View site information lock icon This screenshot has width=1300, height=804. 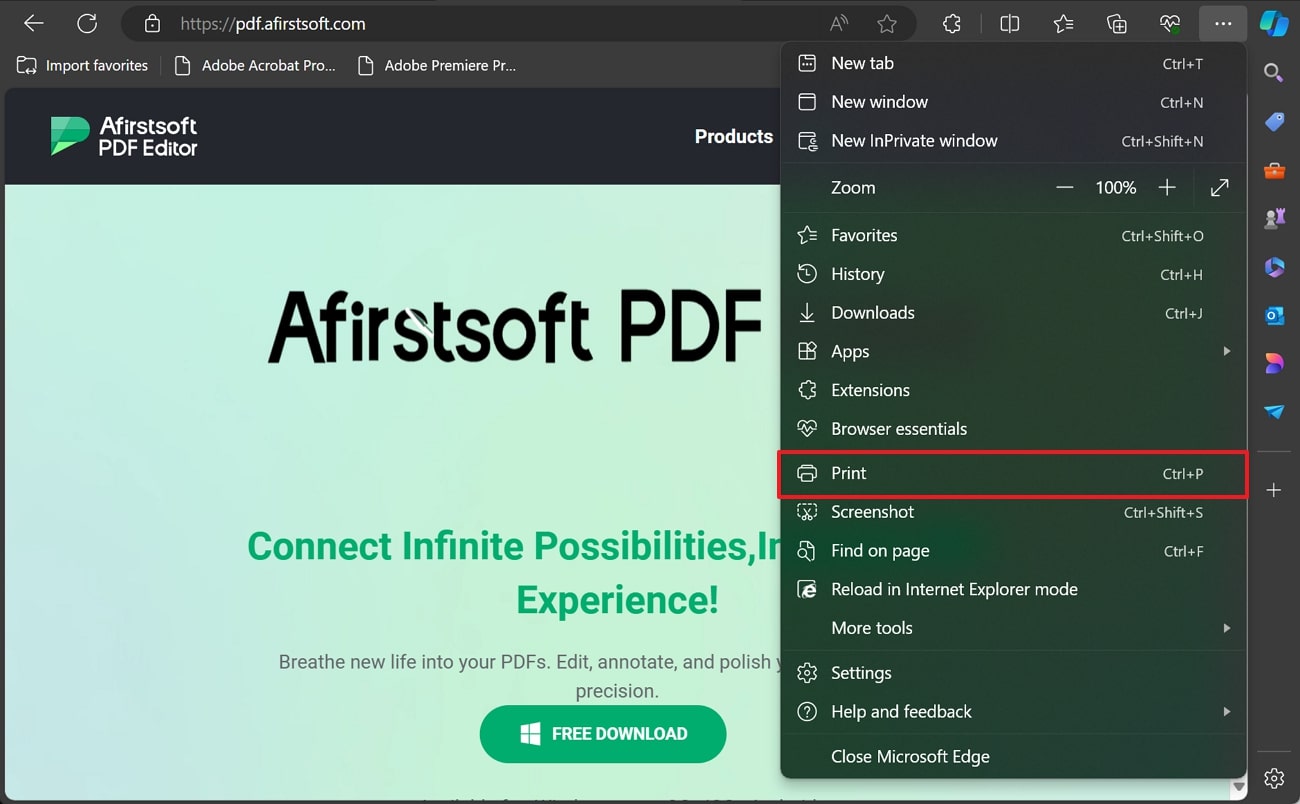(x=152, y=23)
